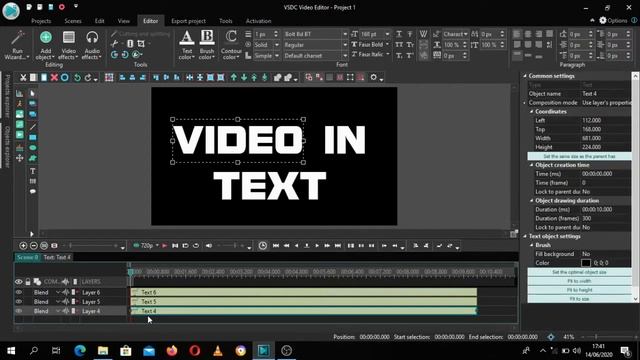Select the line drawing tool
Screen dimensions: 640x360
click(x=33, y=127)
